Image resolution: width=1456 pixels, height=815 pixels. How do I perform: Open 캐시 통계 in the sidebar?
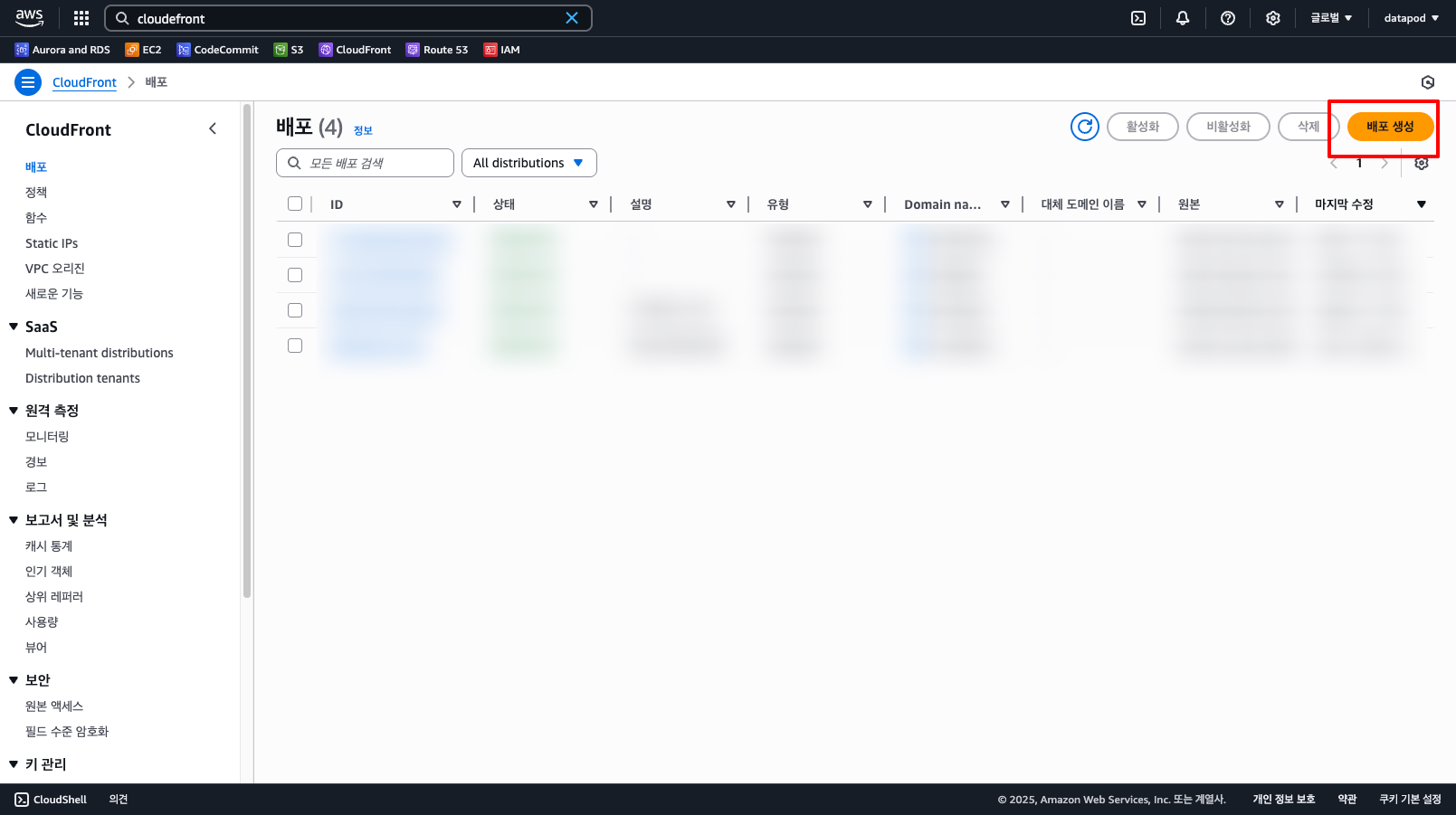tap(49, 546)
